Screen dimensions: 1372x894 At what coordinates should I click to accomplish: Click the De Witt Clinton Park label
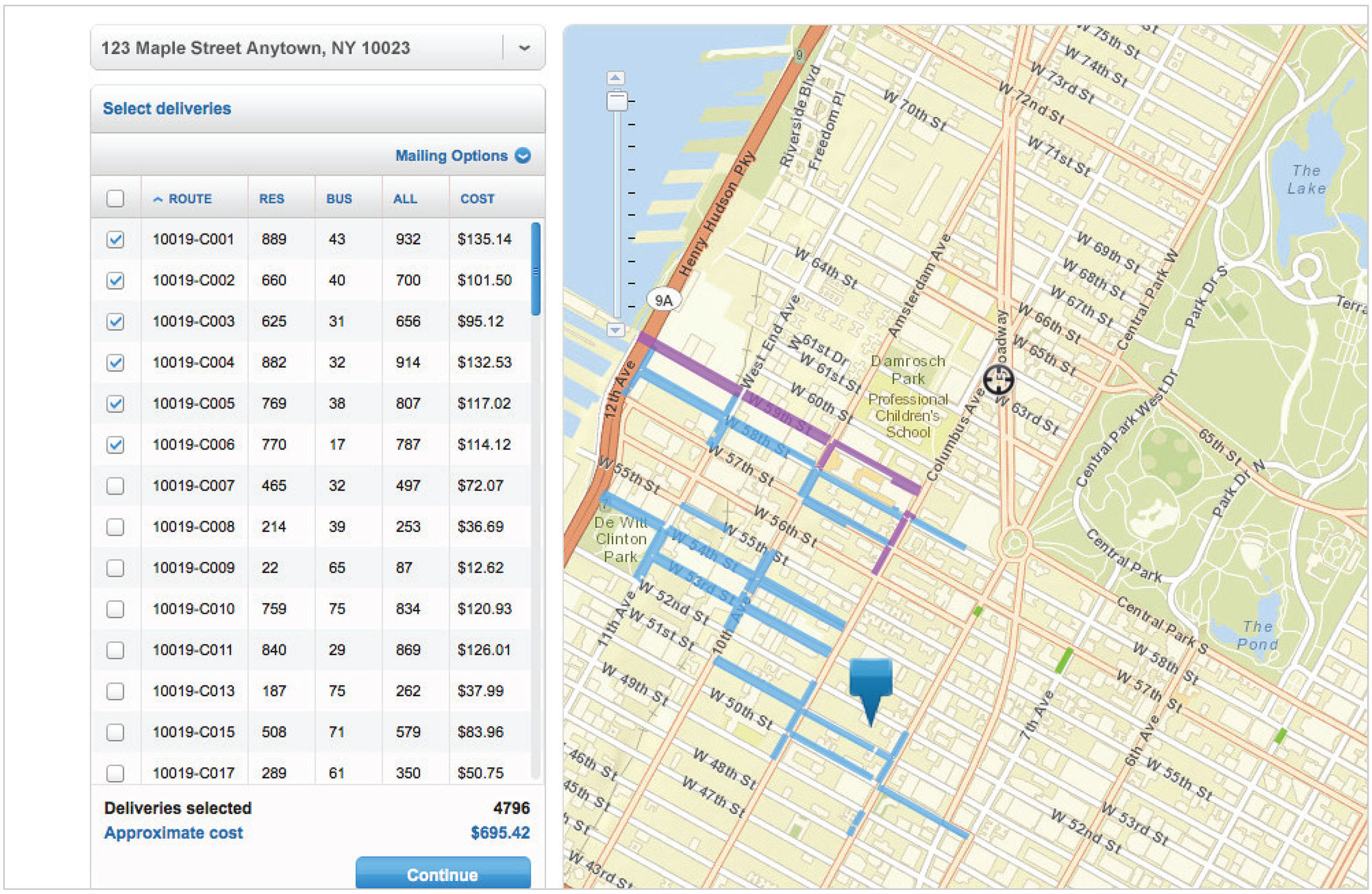(x=620, y=539)
